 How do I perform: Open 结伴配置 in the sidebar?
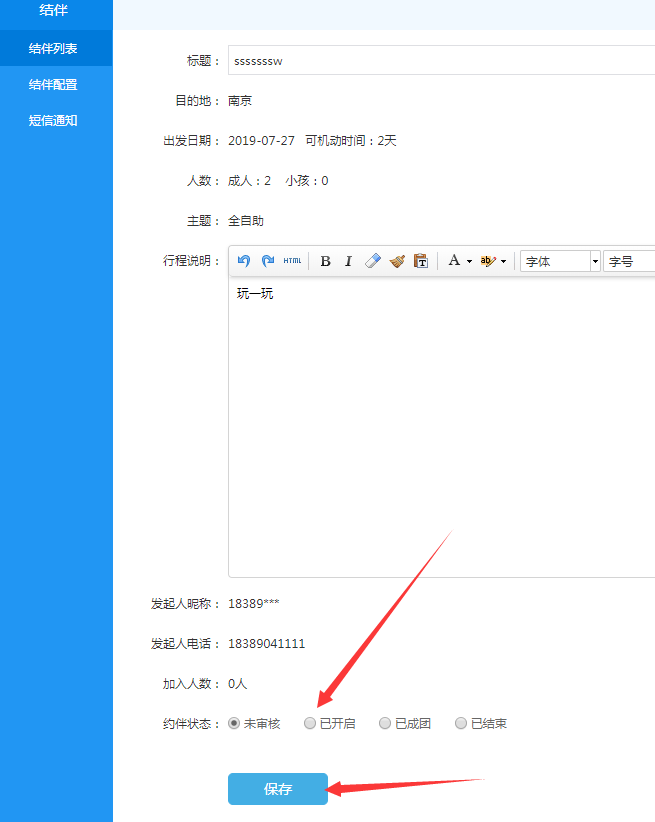(x=53, y=85)
